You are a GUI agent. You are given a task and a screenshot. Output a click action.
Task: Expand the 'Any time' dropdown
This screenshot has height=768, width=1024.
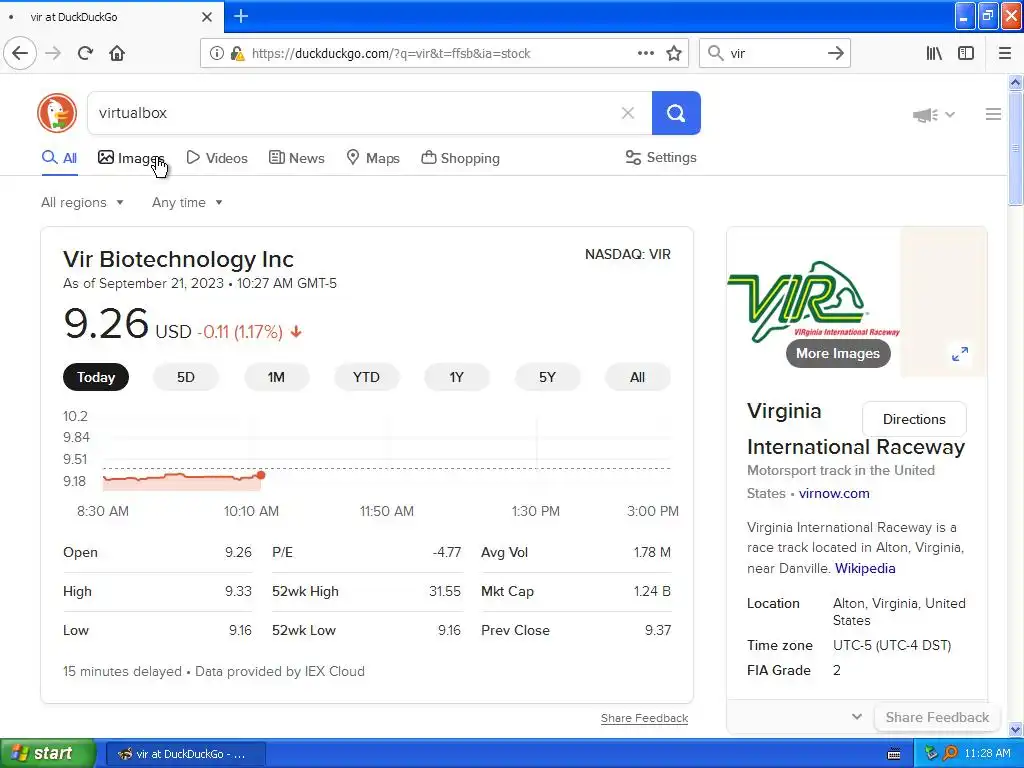187,202
